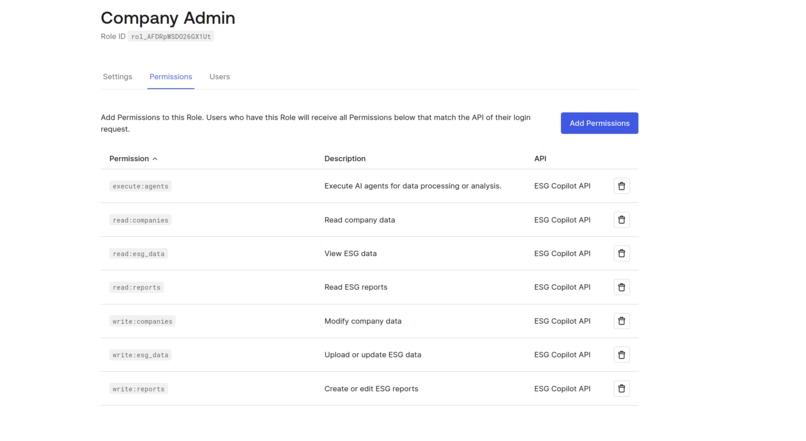Screen dimensions: 806x441
Task: Click ESG Copilot API in read:esg_data row
Action: point(562,253)
